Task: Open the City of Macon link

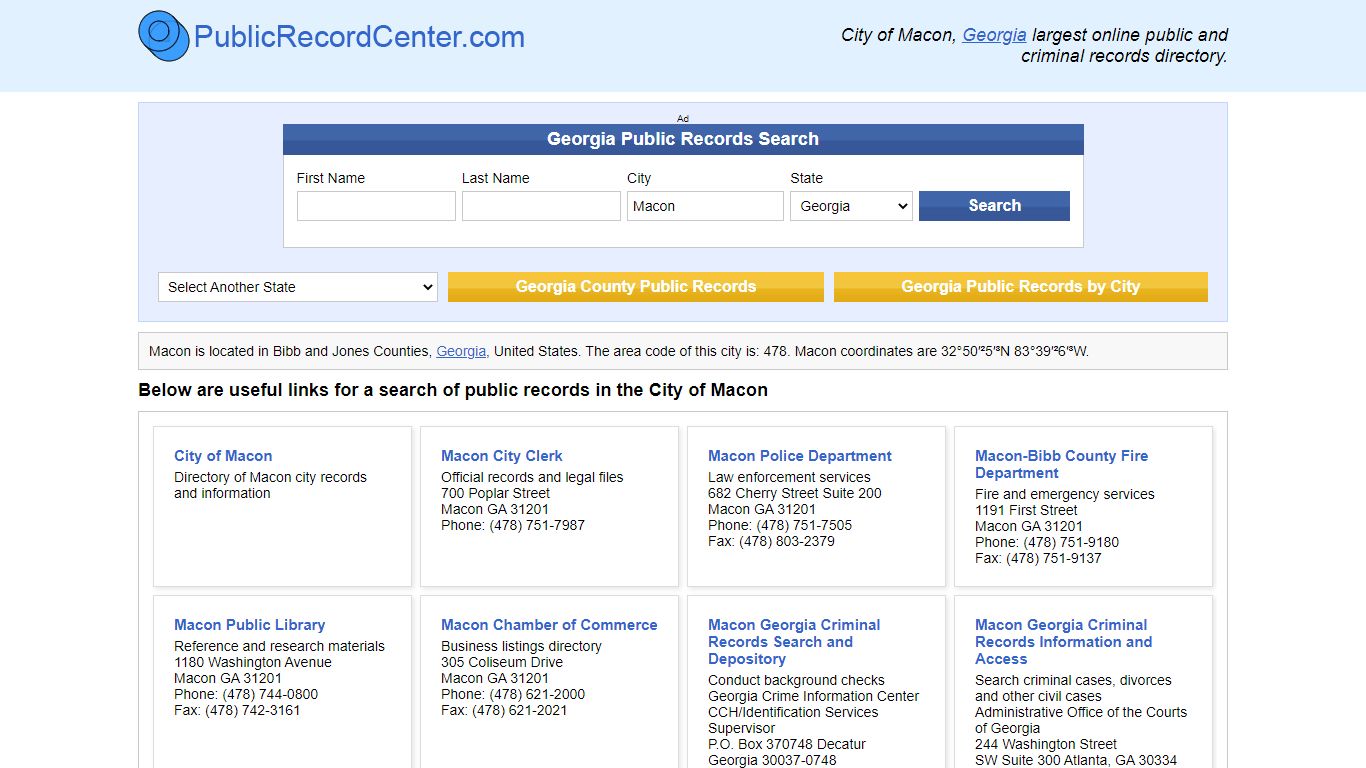Action: 223,456
